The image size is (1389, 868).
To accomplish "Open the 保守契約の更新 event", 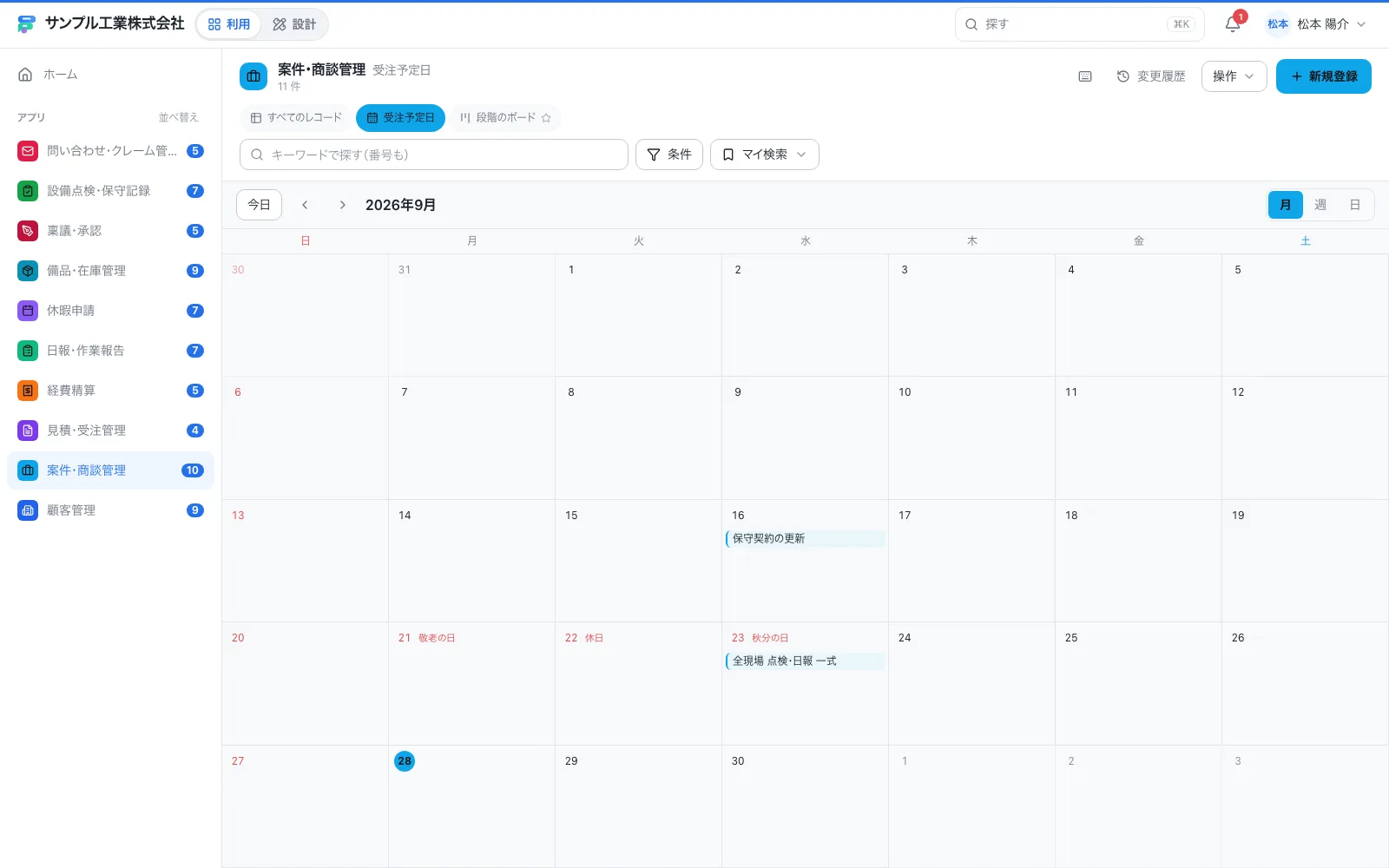I will [805, 539].
